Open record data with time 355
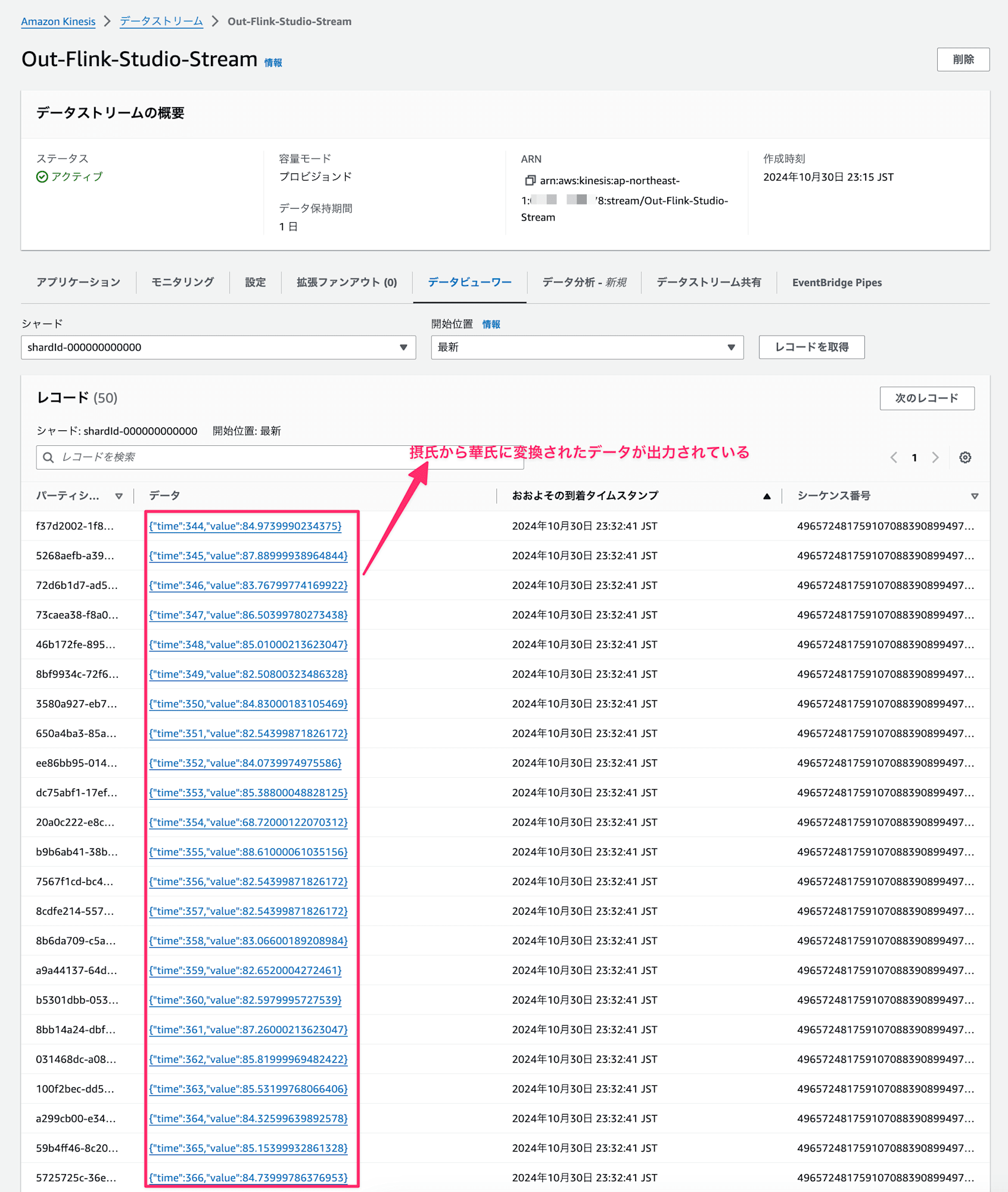 coord(248,852)
